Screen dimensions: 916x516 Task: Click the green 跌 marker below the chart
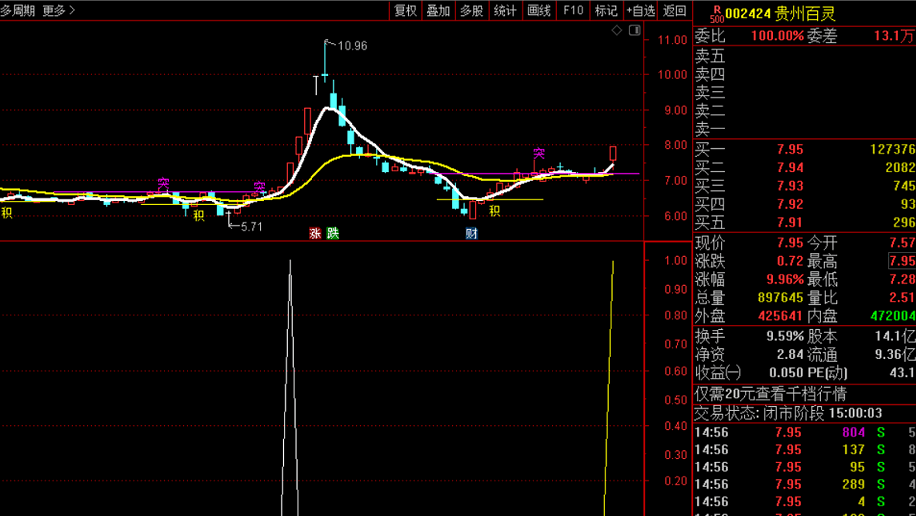click(x=333, y=234)
